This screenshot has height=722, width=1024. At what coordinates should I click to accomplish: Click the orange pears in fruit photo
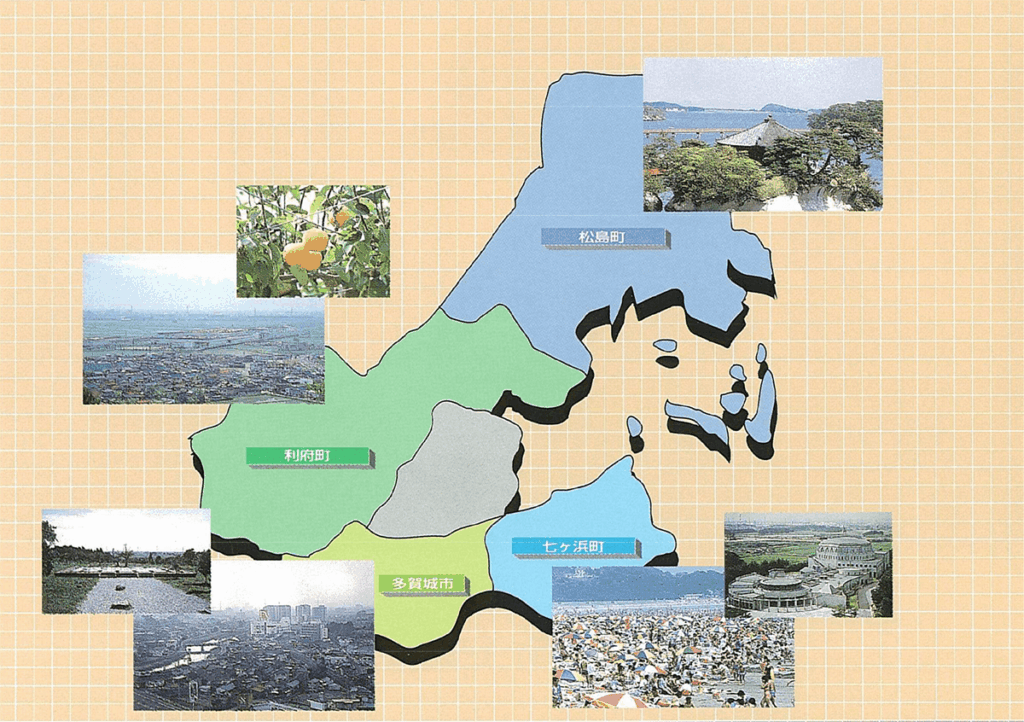[x=306, y=250]
